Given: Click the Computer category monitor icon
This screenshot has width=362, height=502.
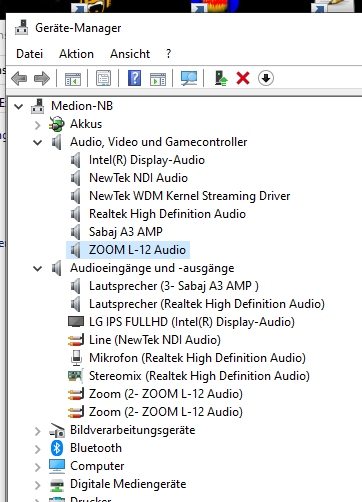Looking at the screenshot, I should tap(57, 466).
